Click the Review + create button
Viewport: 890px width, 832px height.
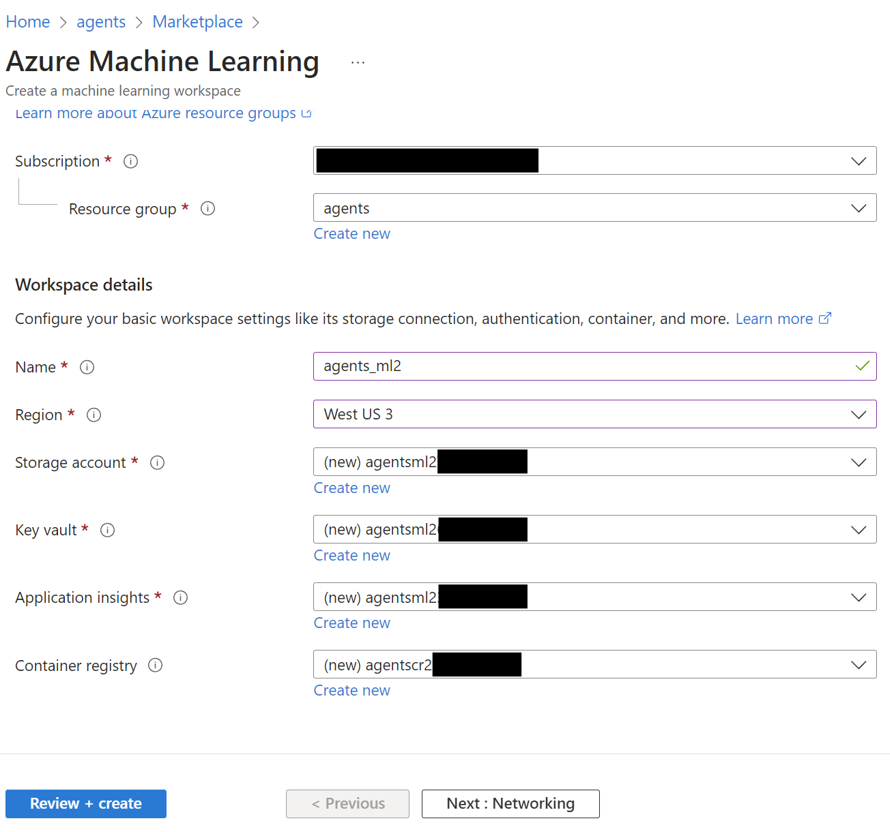coord(85,803)
